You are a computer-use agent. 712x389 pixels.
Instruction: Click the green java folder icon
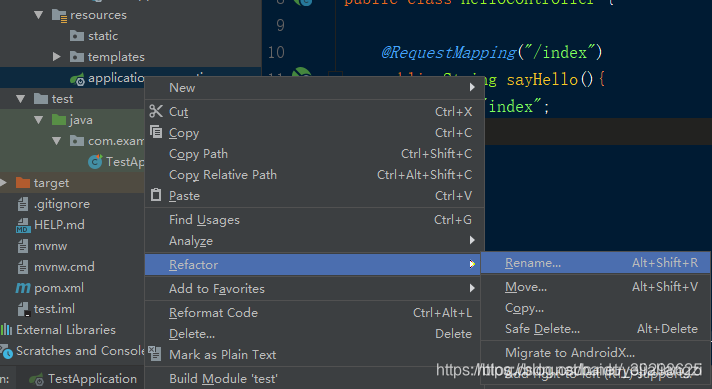click(59, 120)
